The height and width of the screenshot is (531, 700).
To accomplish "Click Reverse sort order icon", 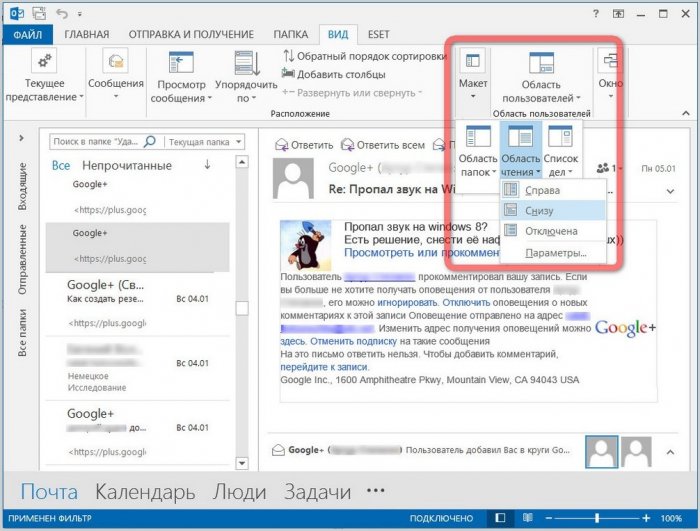I will point(288,56).
